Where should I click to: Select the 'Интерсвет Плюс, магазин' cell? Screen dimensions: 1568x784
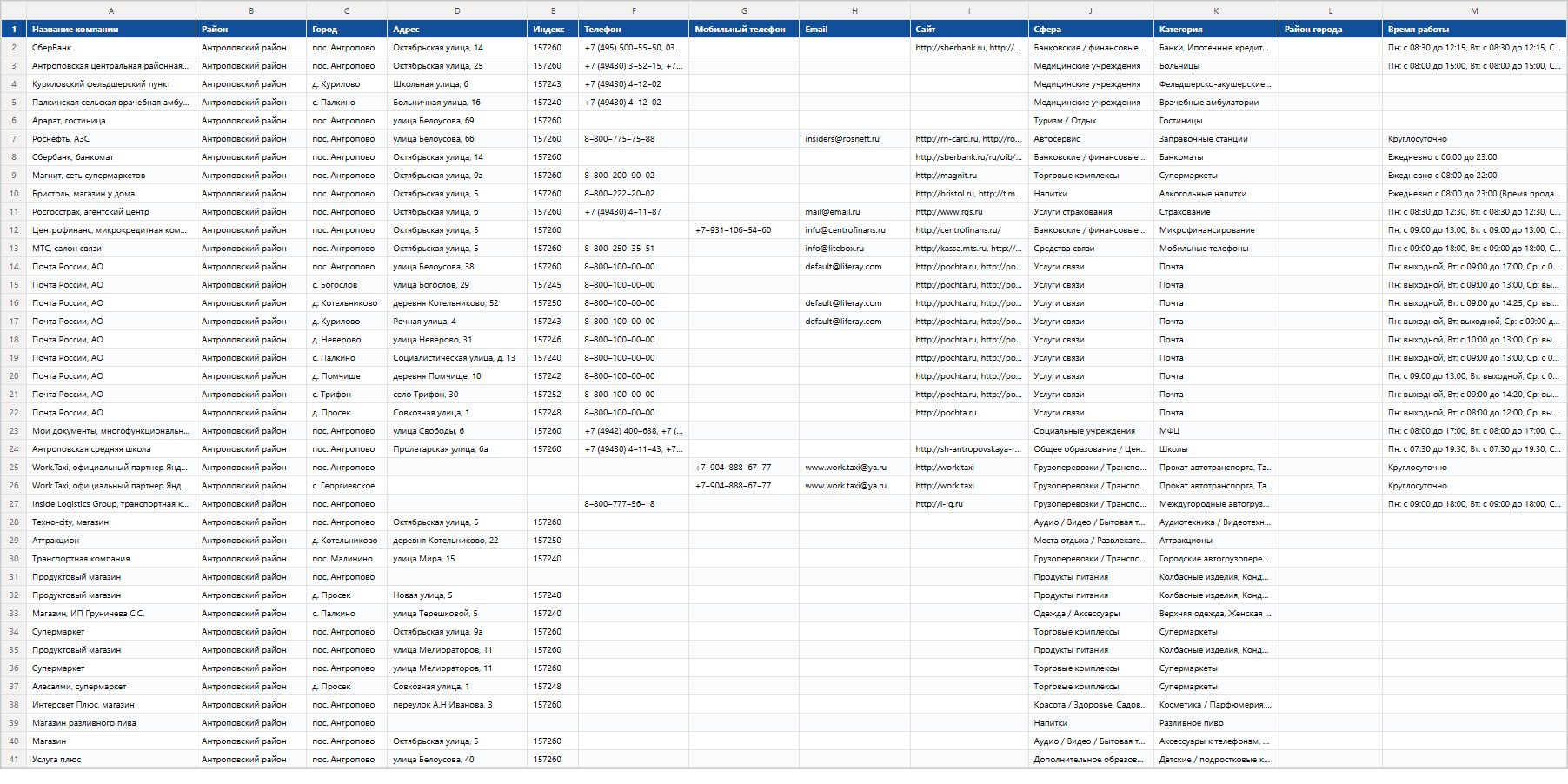[x=111, y=705]
